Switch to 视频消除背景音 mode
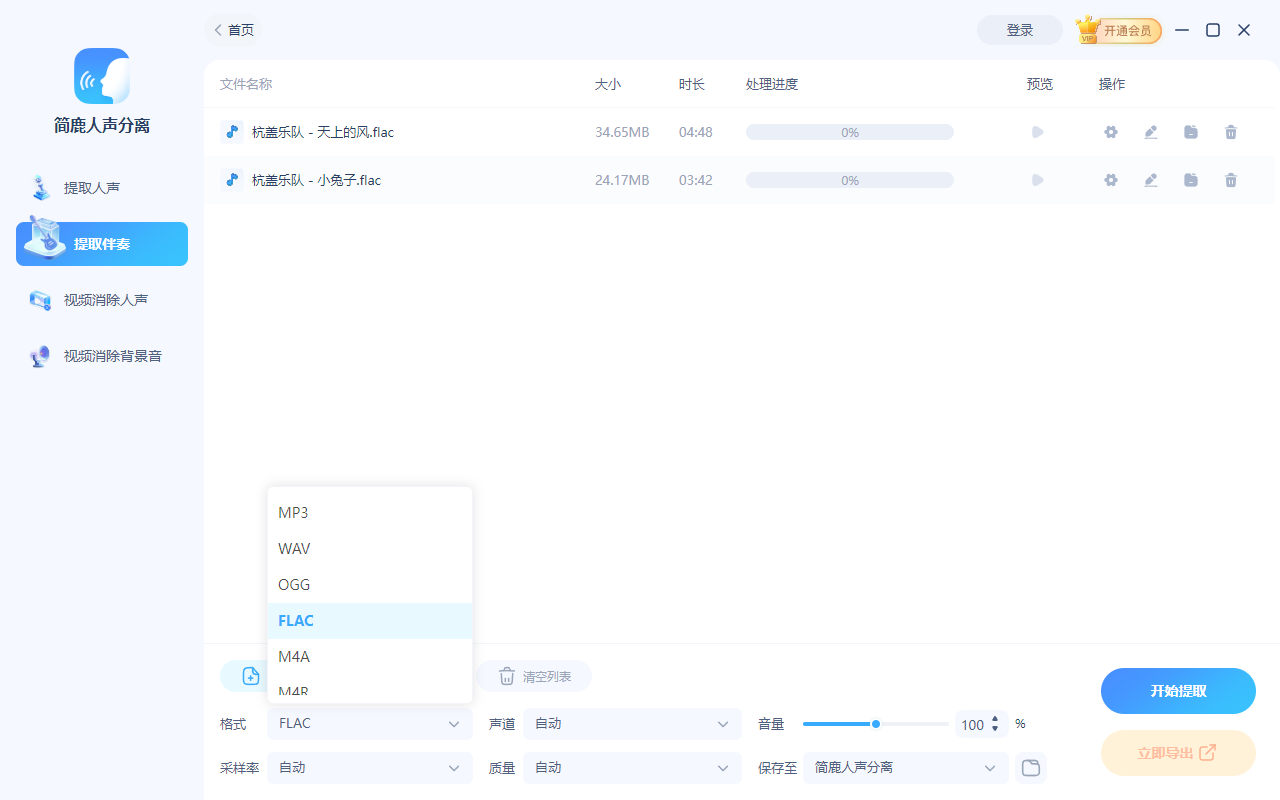Image resolution: width=1280 pixels, height=800 pixels. 100,355
